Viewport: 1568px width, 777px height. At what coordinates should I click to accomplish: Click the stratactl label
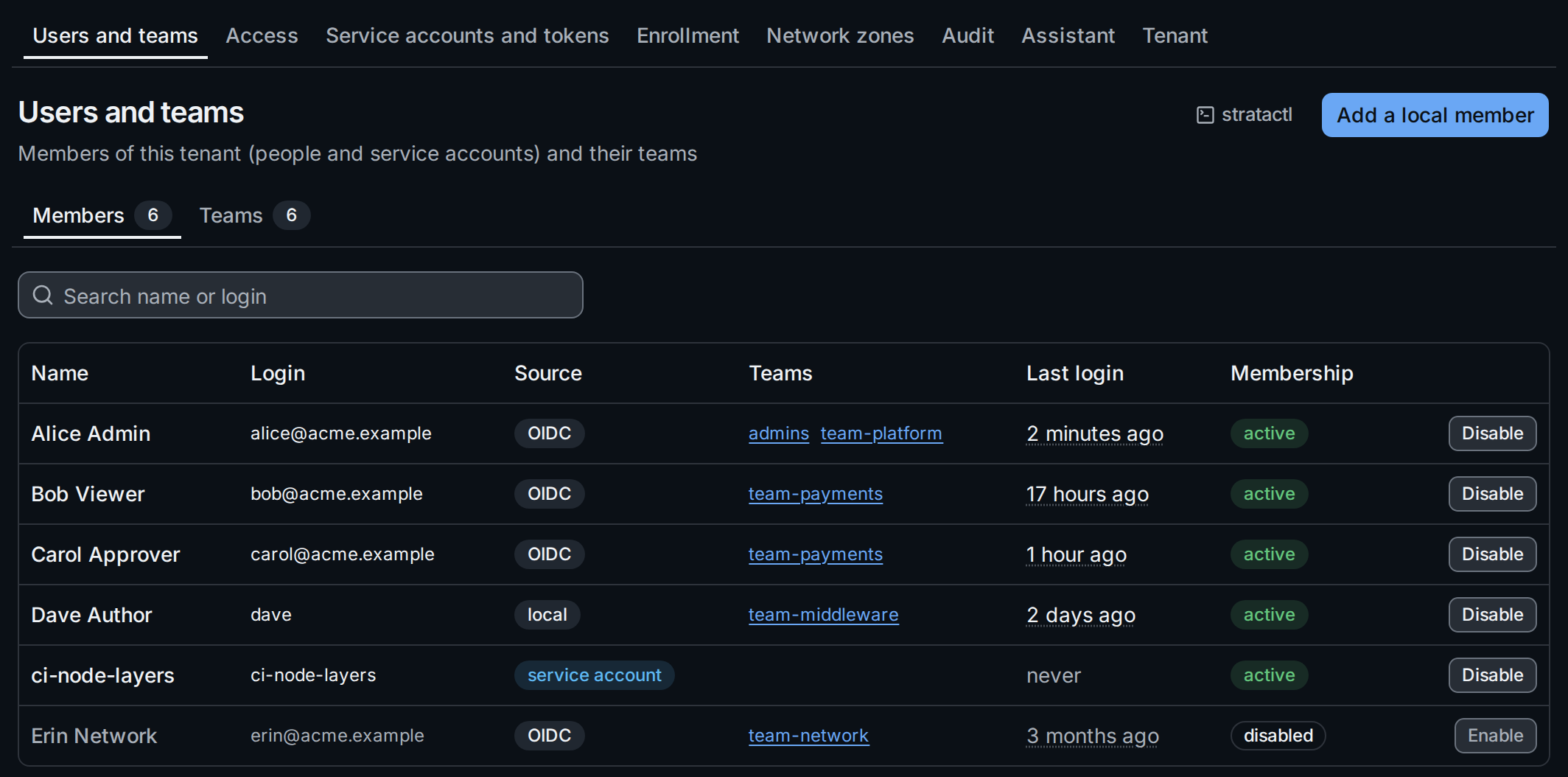[1257, 115]
